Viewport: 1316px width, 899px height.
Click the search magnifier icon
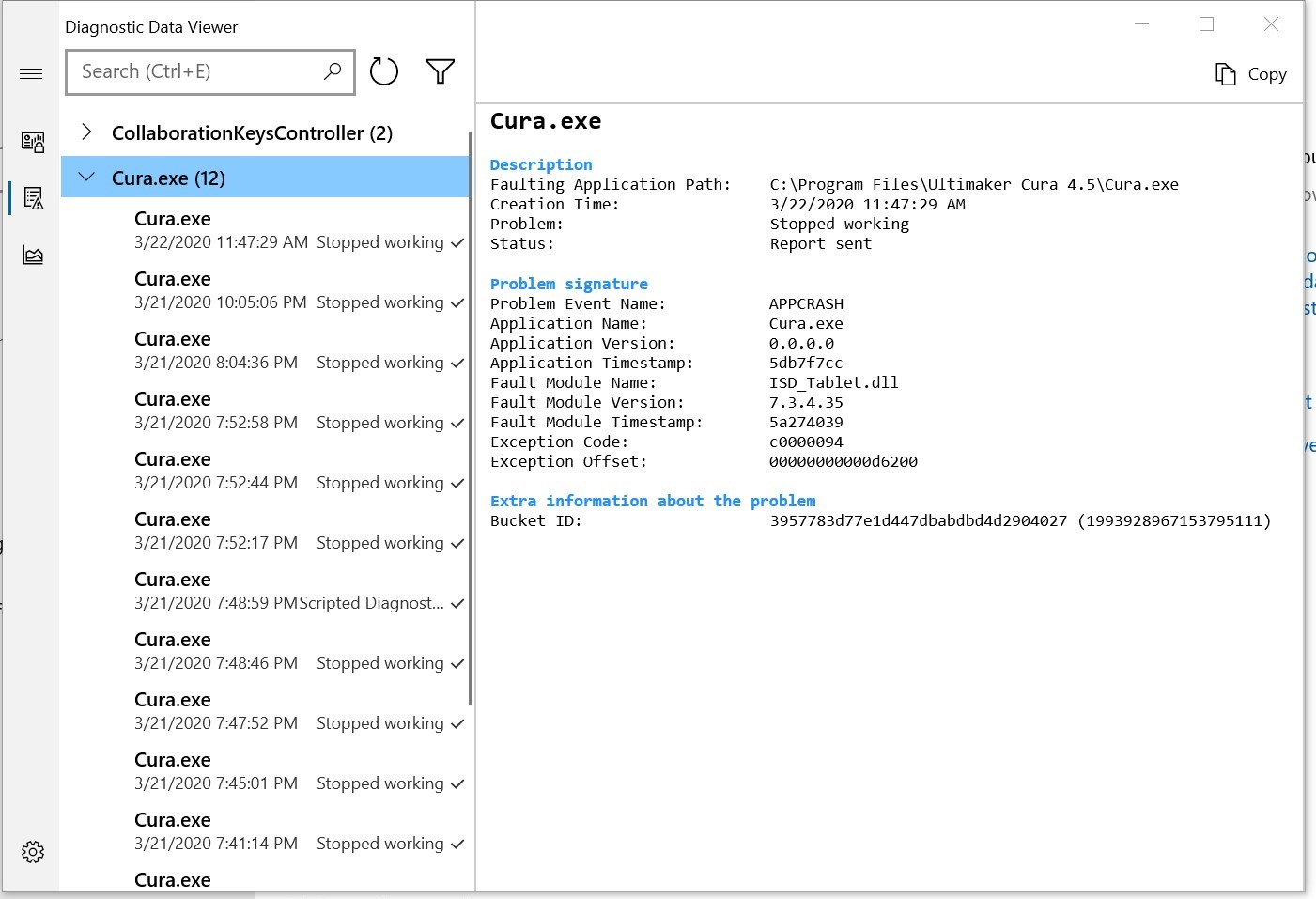[333, 70]
